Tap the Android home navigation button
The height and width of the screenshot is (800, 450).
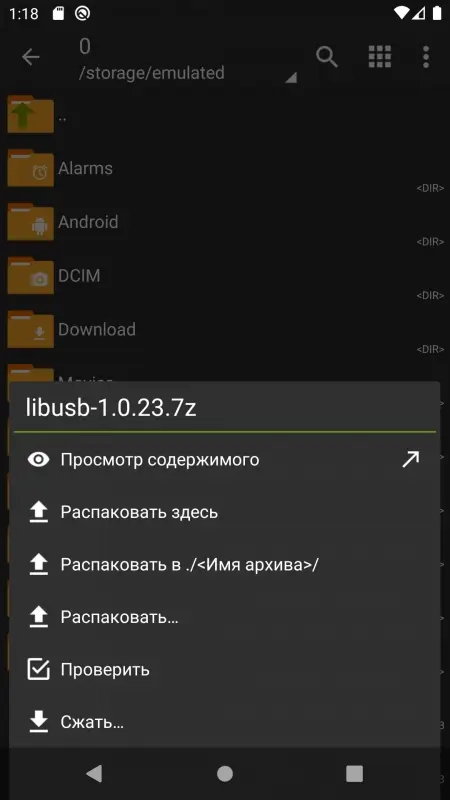pyautogui.click(x=225, y=774)
